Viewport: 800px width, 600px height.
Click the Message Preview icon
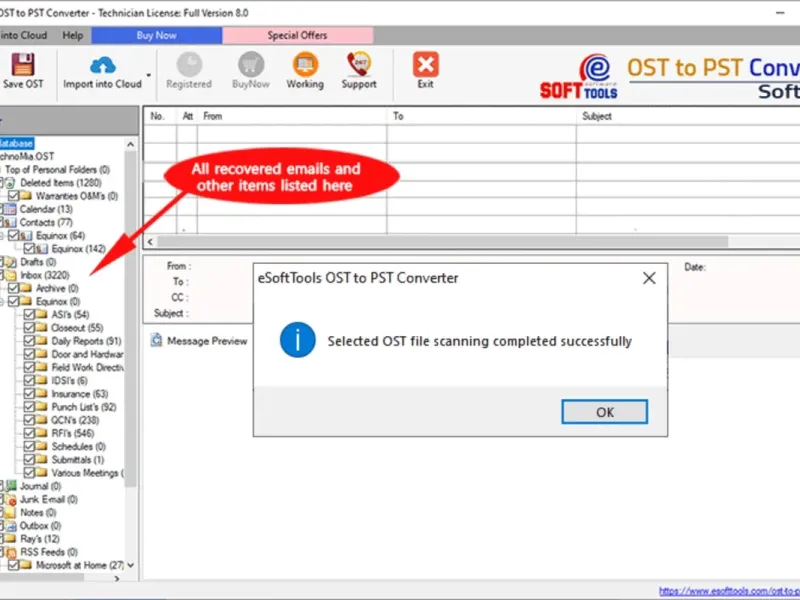point(156,340)
